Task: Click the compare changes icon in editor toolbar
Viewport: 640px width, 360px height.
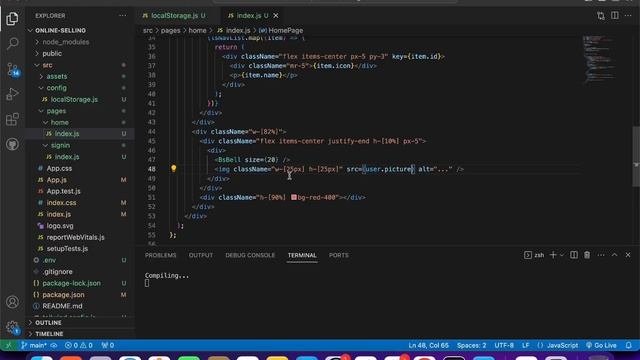Action: pos(600,16)
